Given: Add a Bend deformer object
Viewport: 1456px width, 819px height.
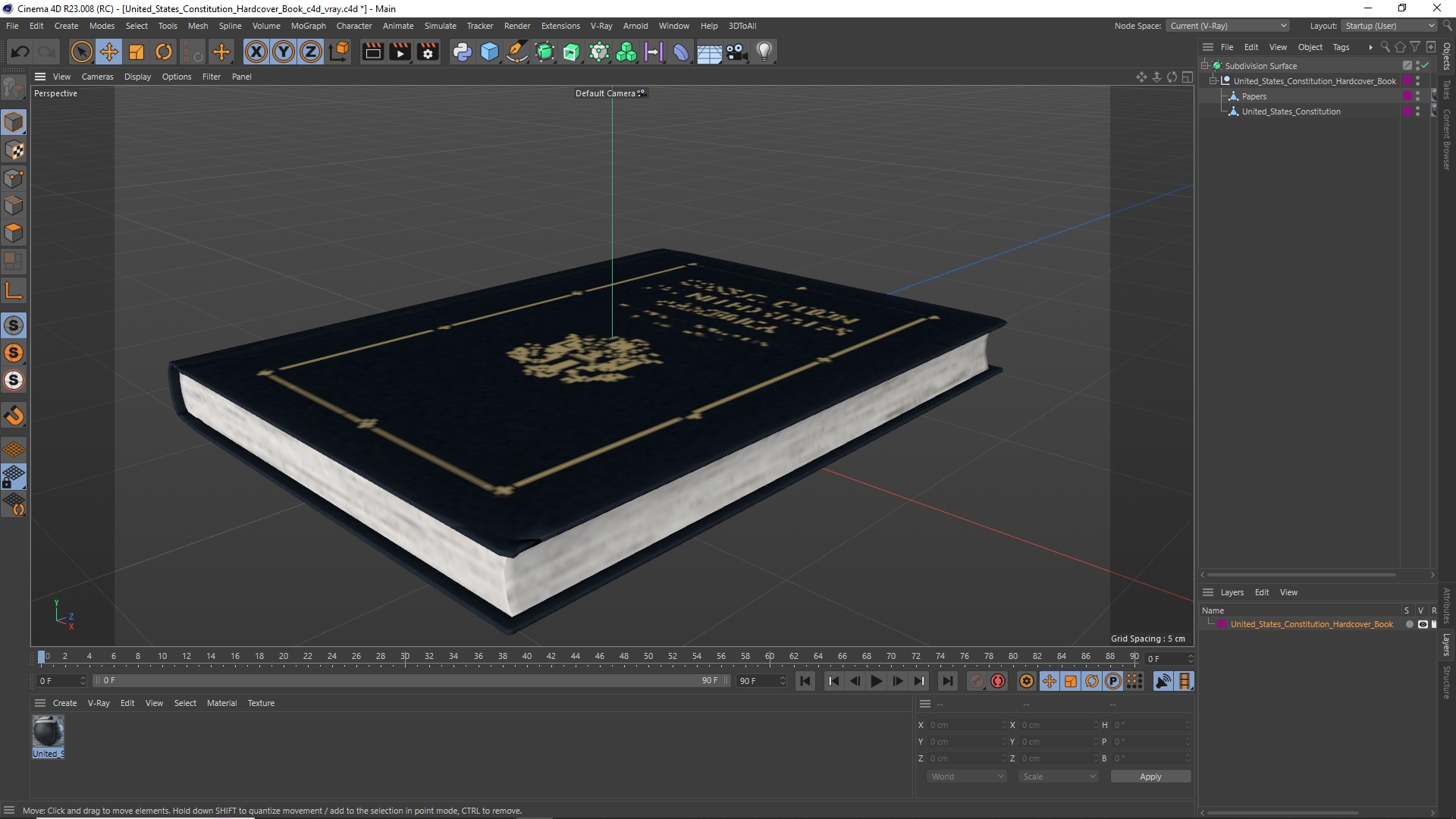Looking at the screenshot, I should [x=681, y=52].
